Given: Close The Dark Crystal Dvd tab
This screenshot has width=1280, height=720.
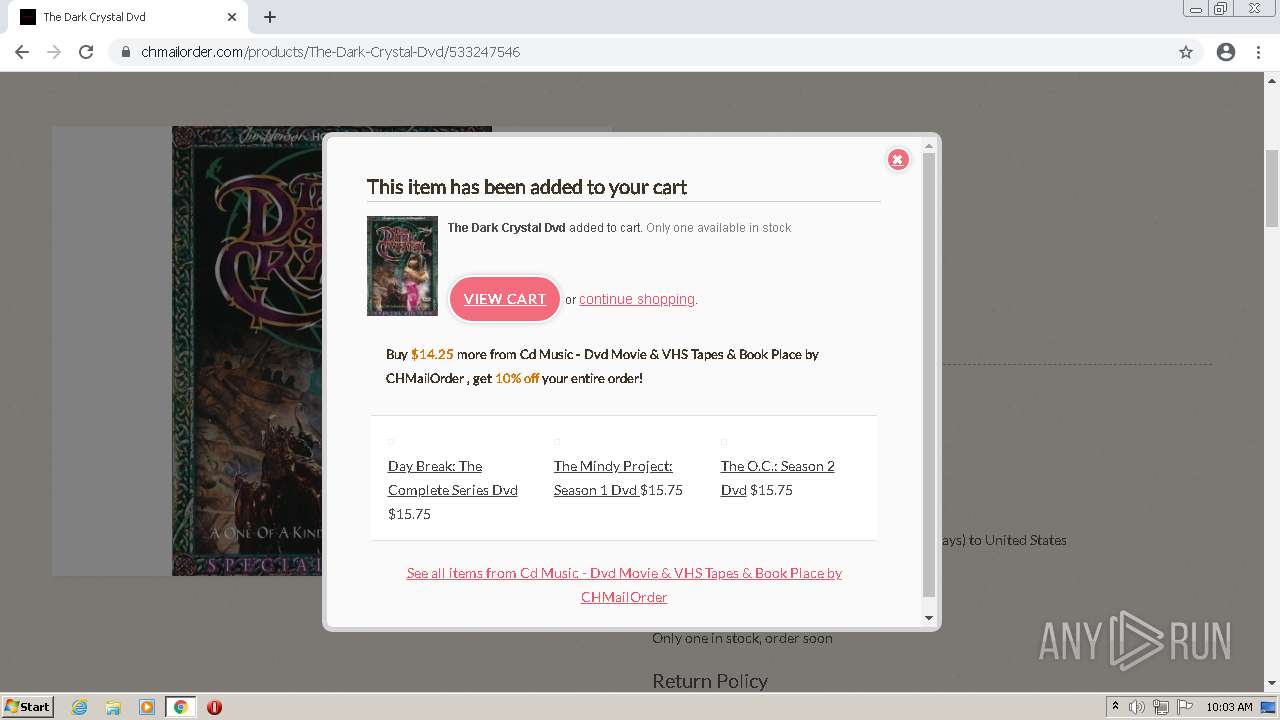Looking at the screenshot, I should click(x=232, y=17).
